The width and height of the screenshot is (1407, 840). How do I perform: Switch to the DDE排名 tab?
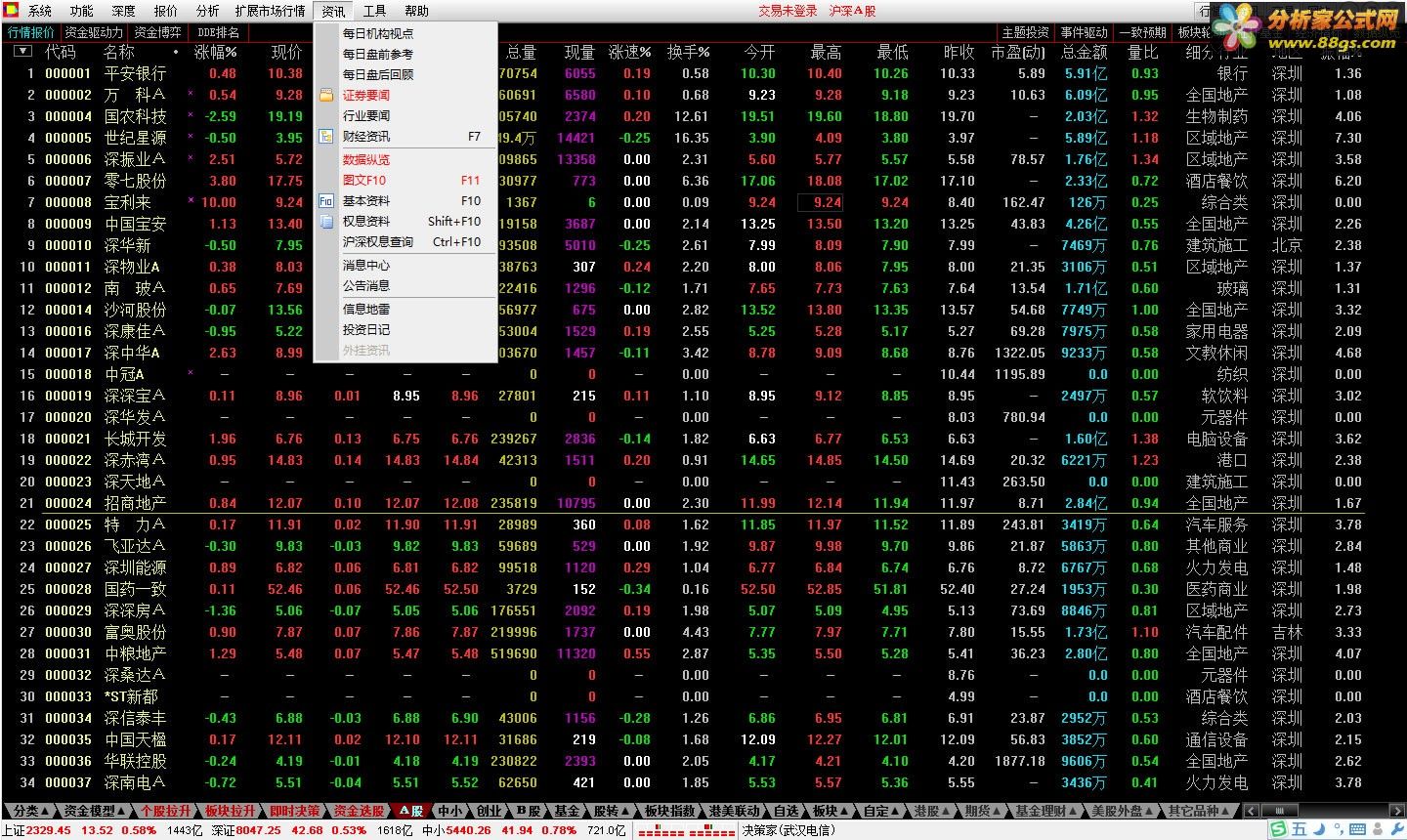pos(218,32)
